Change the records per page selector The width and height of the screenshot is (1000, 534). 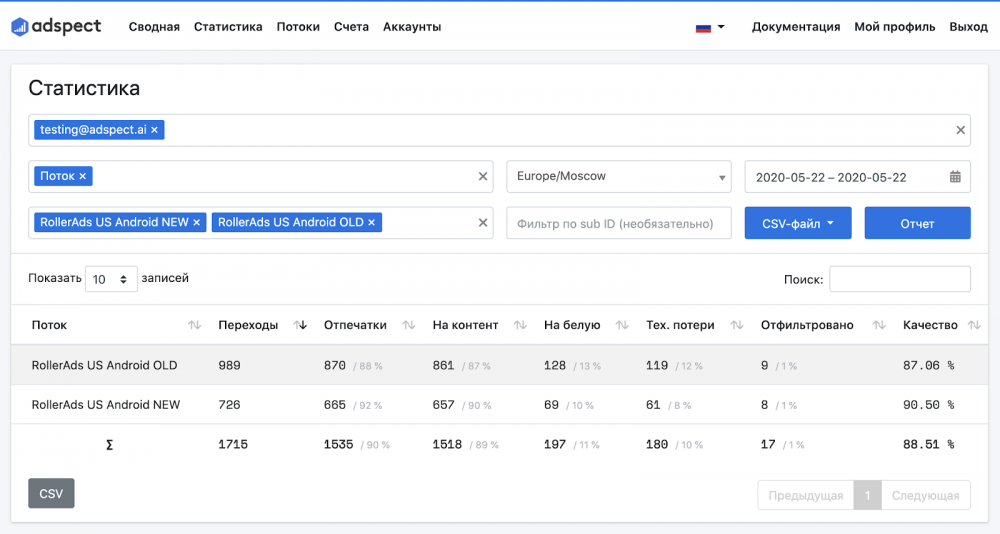coord(111,279)
